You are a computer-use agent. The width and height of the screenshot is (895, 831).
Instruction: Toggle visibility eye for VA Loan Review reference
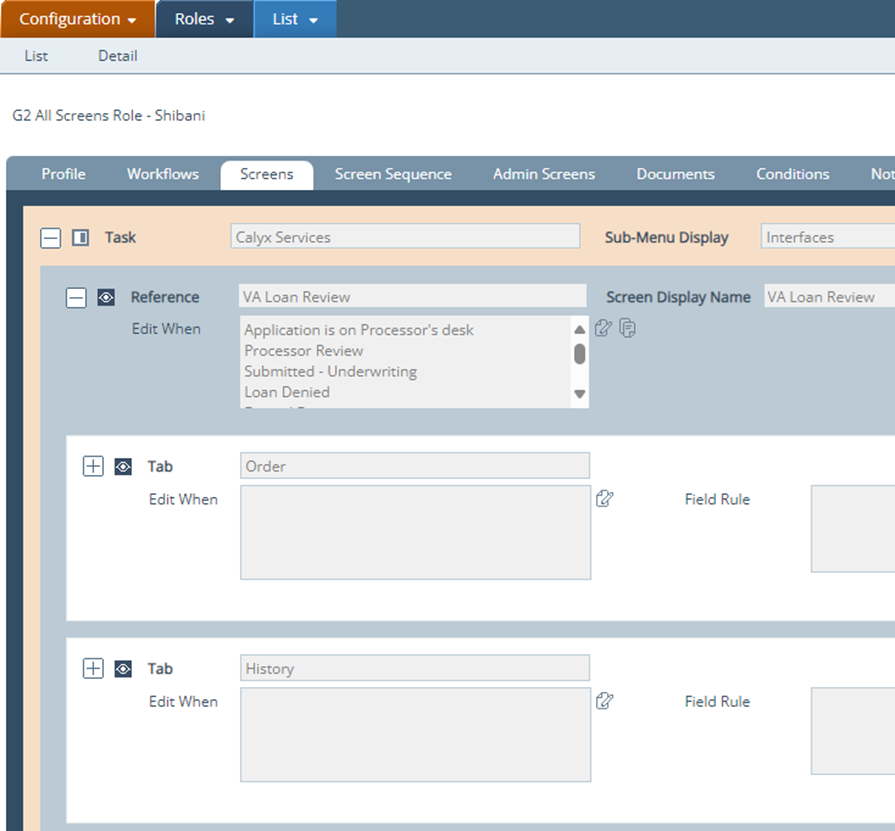pos(106,297)
